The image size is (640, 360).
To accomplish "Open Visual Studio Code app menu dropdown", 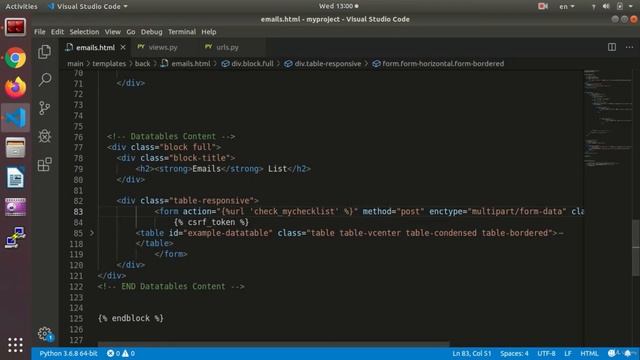I will (88, 7).
